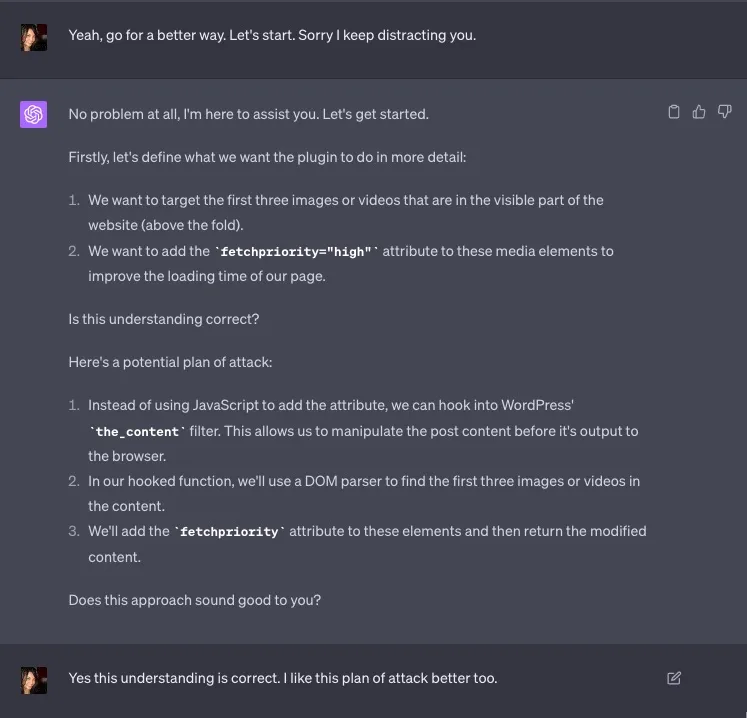The height and width of the screenshot is (718, 747).
Task: Click the user avatar beside the last message
Action: [x=34, y=680]
